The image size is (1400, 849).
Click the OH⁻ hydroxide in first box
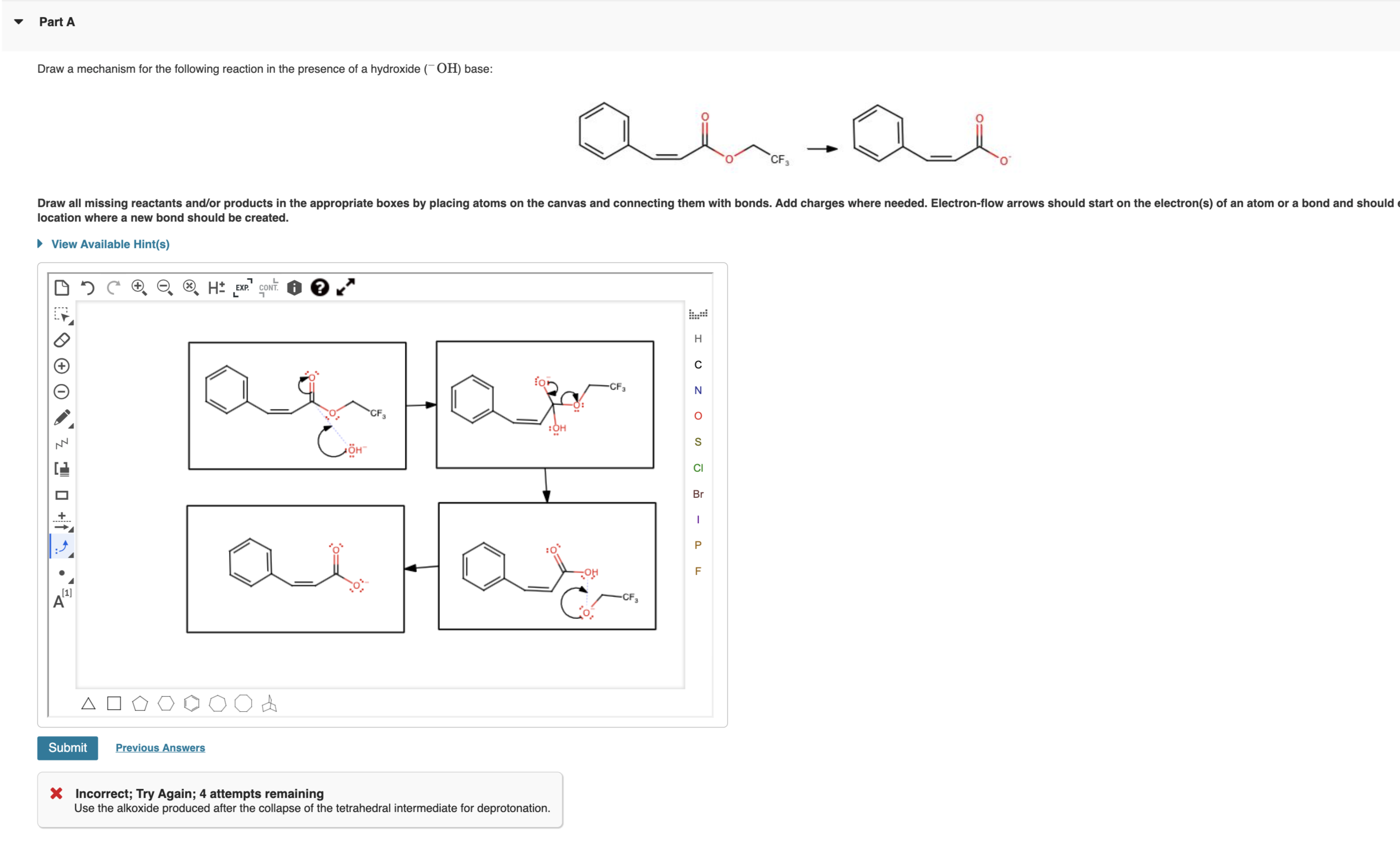coord(356,450)
